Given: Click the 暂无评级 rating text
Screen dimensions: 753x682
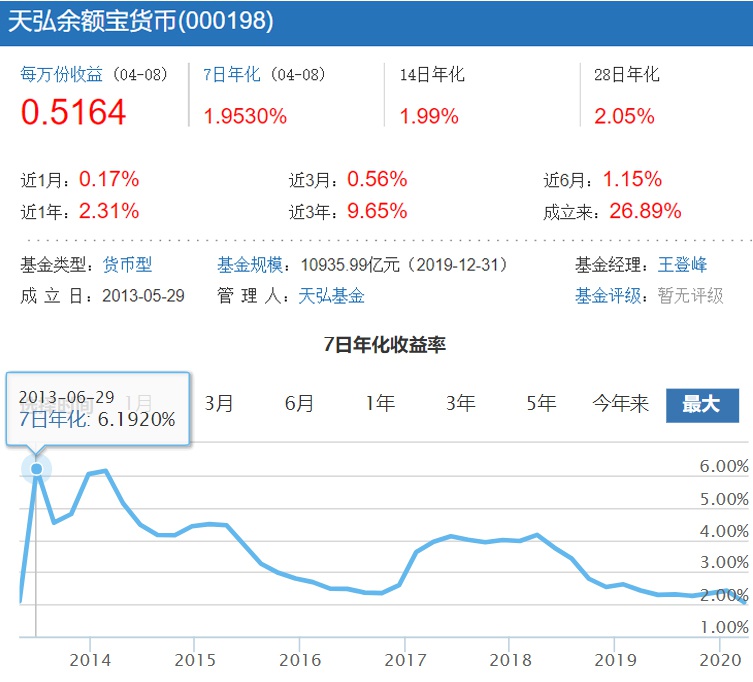Looking at the screenshot, I should click(691, 296).
